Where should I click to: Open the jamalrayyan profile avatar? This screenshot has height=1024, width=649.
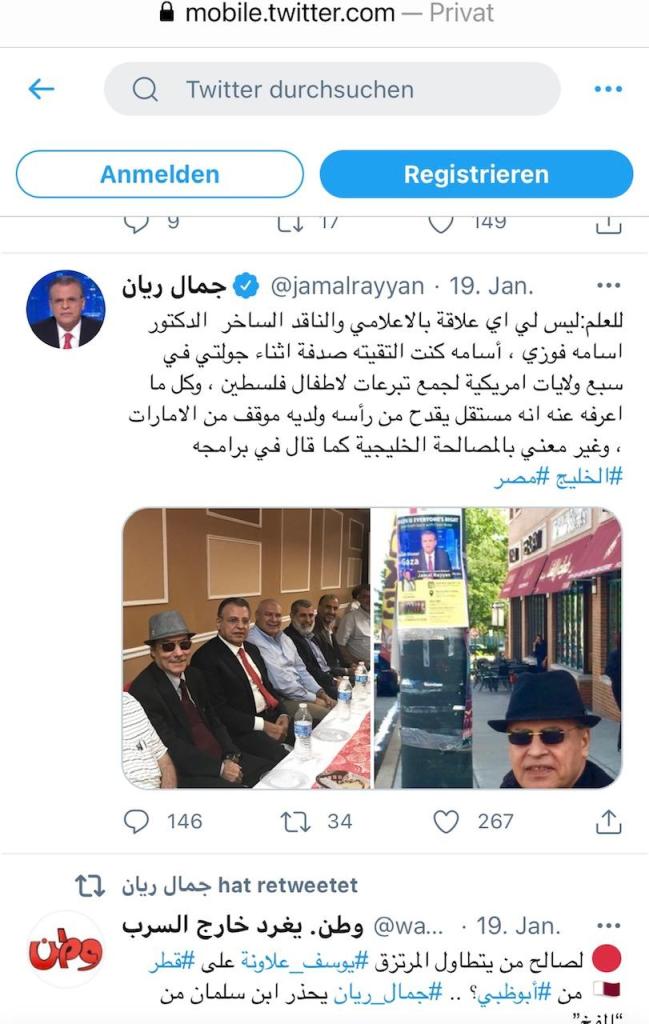click(x=65, y=310)
